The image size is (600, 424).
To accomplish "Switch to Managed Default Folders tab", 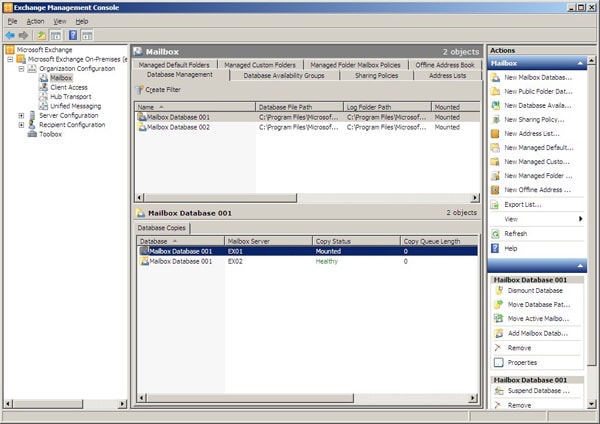I will pos(174,65).
